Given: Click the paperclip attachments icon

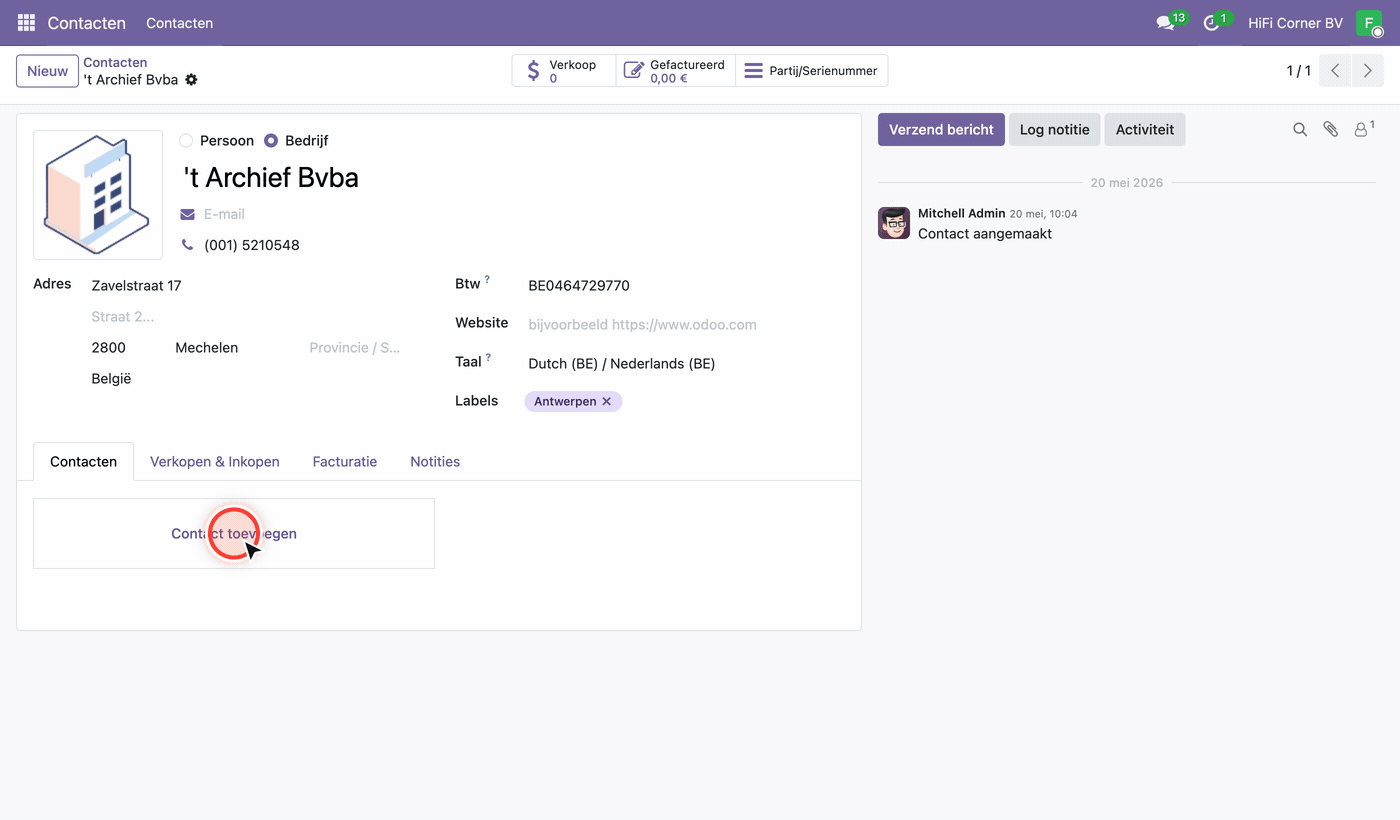Looking at the screenshot, I should (x=1330, y=130).
